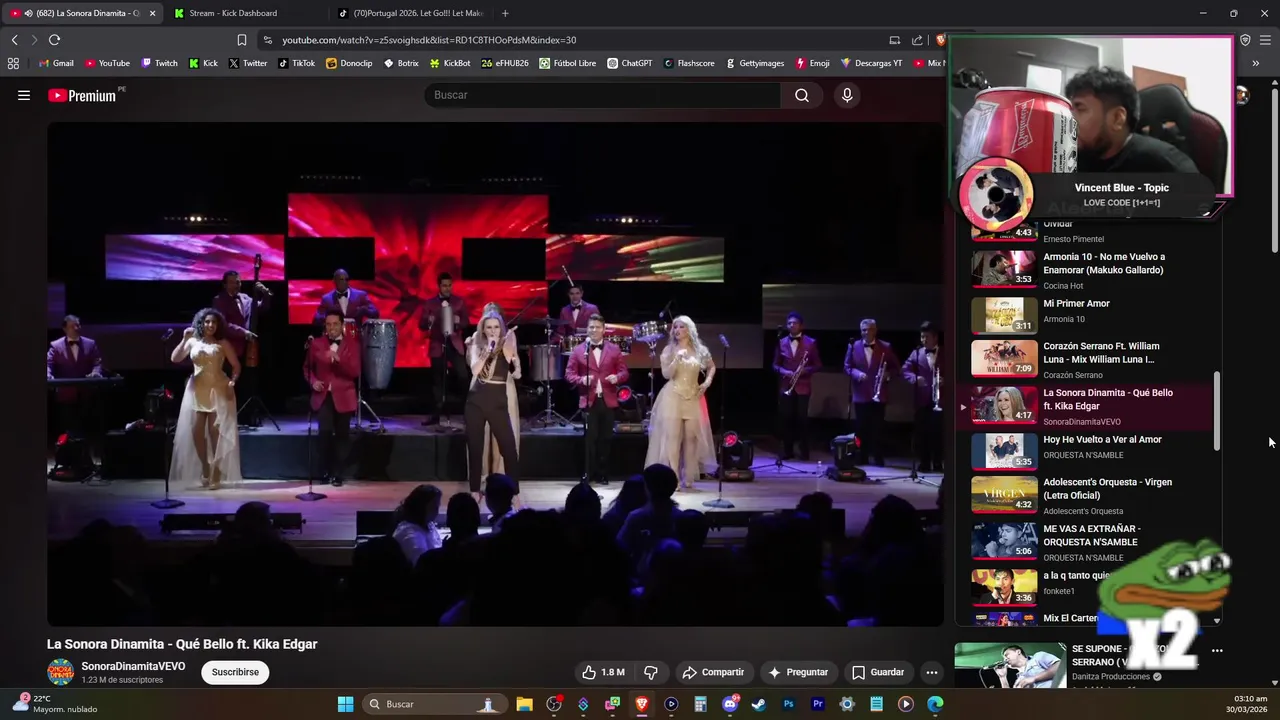
Task: Open Gmail bookmark
Action: (55, 63)
